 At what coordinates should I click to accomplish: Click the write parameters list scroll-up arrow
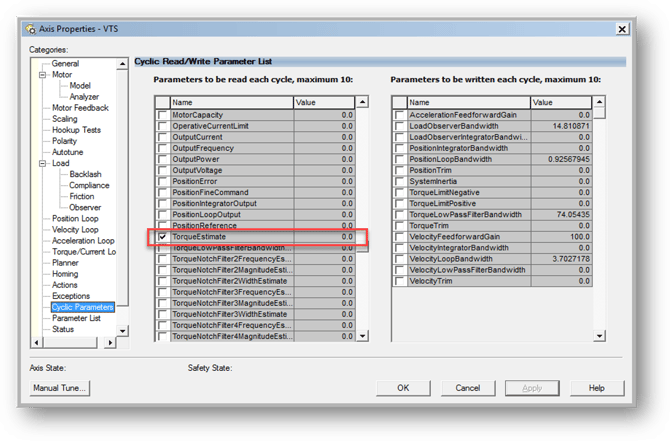click(599, 102)
